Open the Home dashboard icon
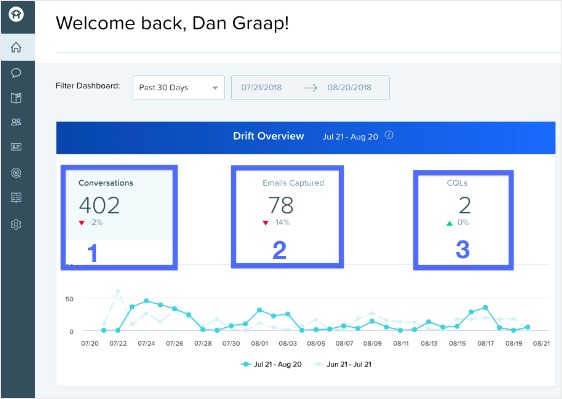Viewport: 562px width, 399px height. [16, 47]
